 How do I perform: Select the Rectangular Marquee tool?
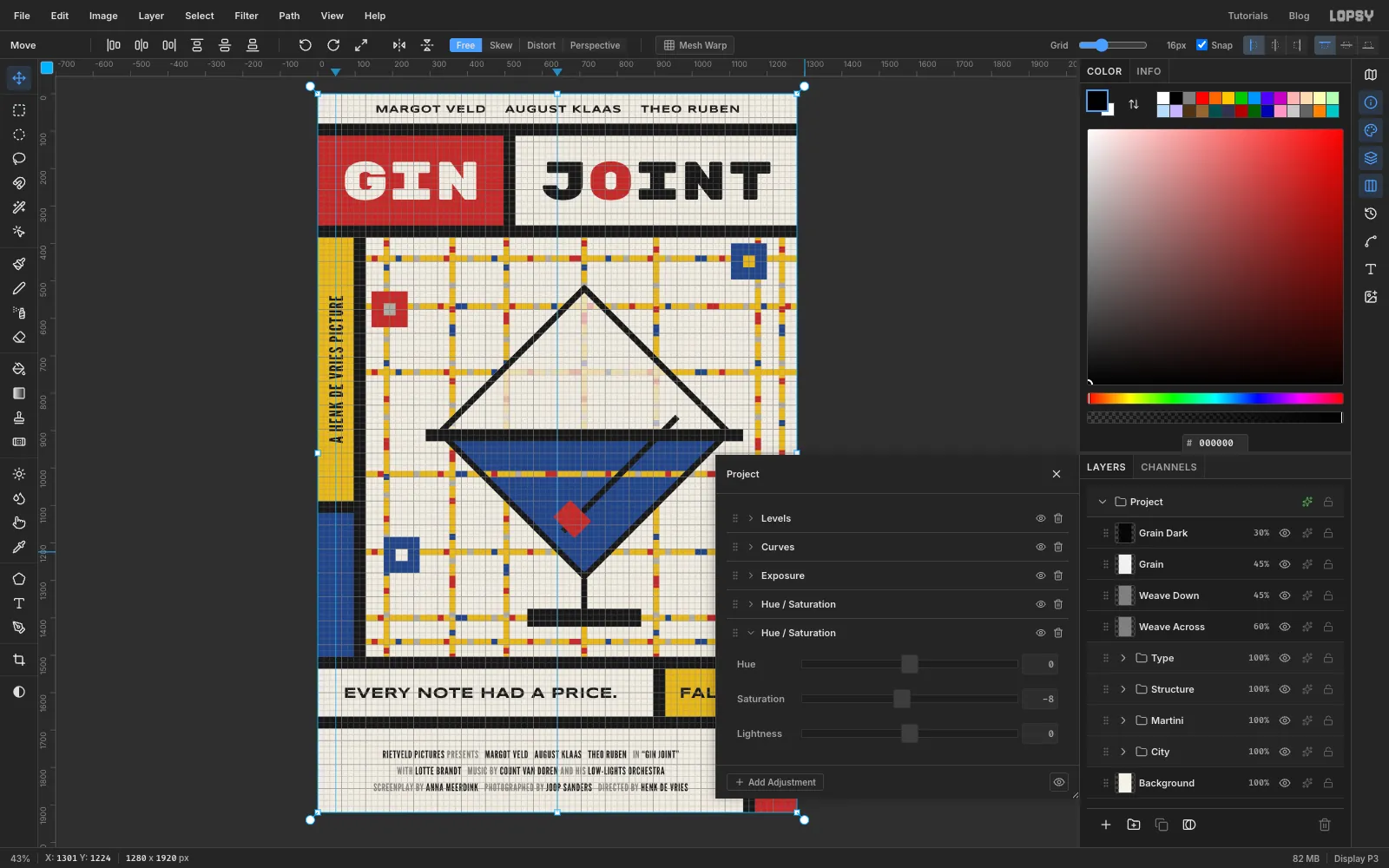19,110
